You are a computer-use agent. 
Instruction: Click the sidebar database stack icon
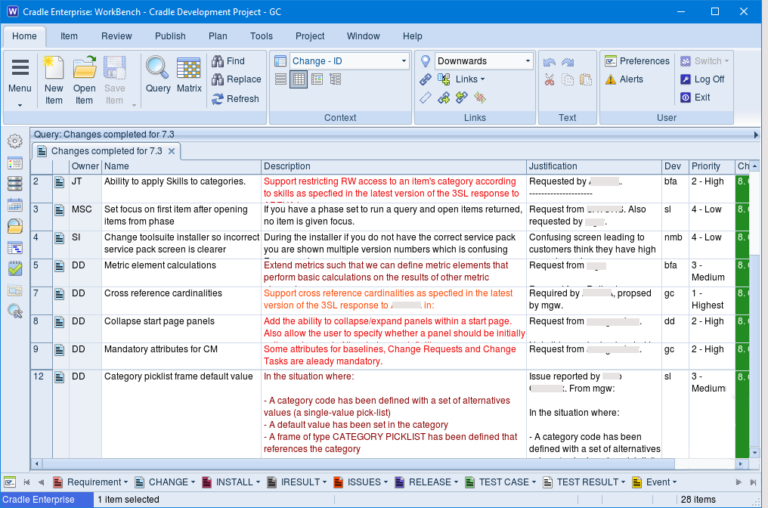(x=15, y=184)
